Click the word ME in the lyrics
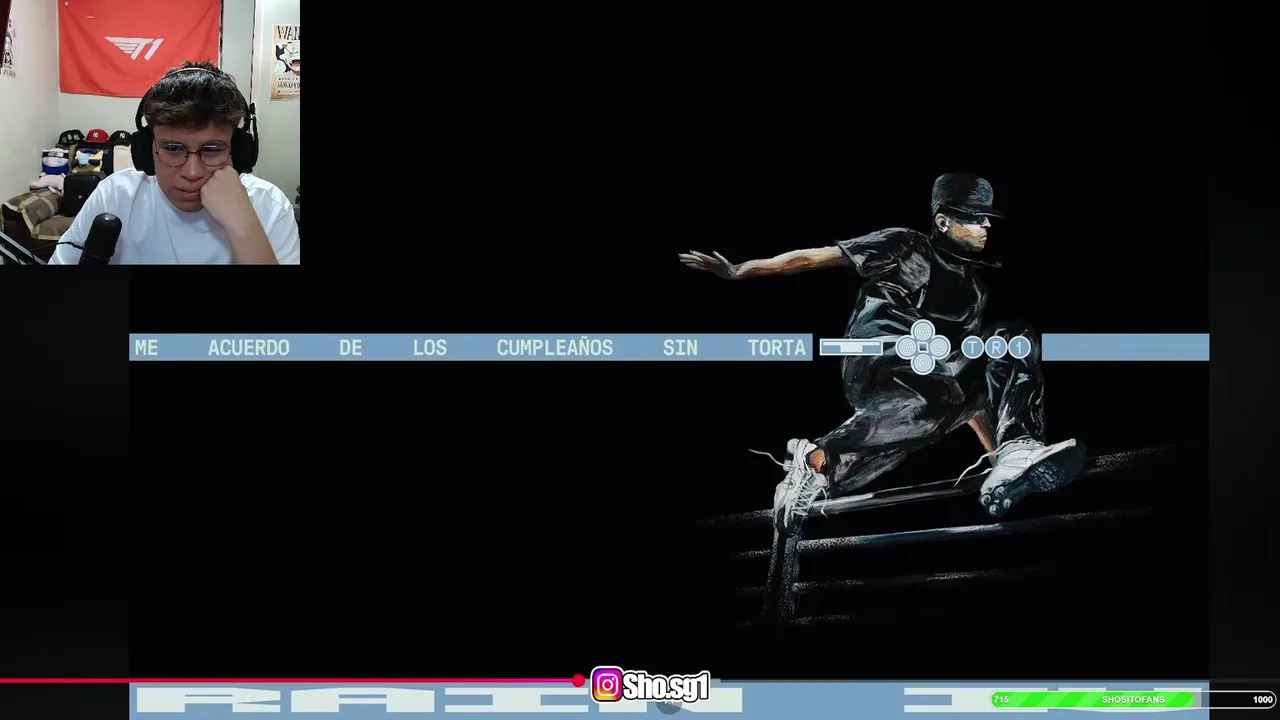This screenshot has width=1280, height=720. 146,348
